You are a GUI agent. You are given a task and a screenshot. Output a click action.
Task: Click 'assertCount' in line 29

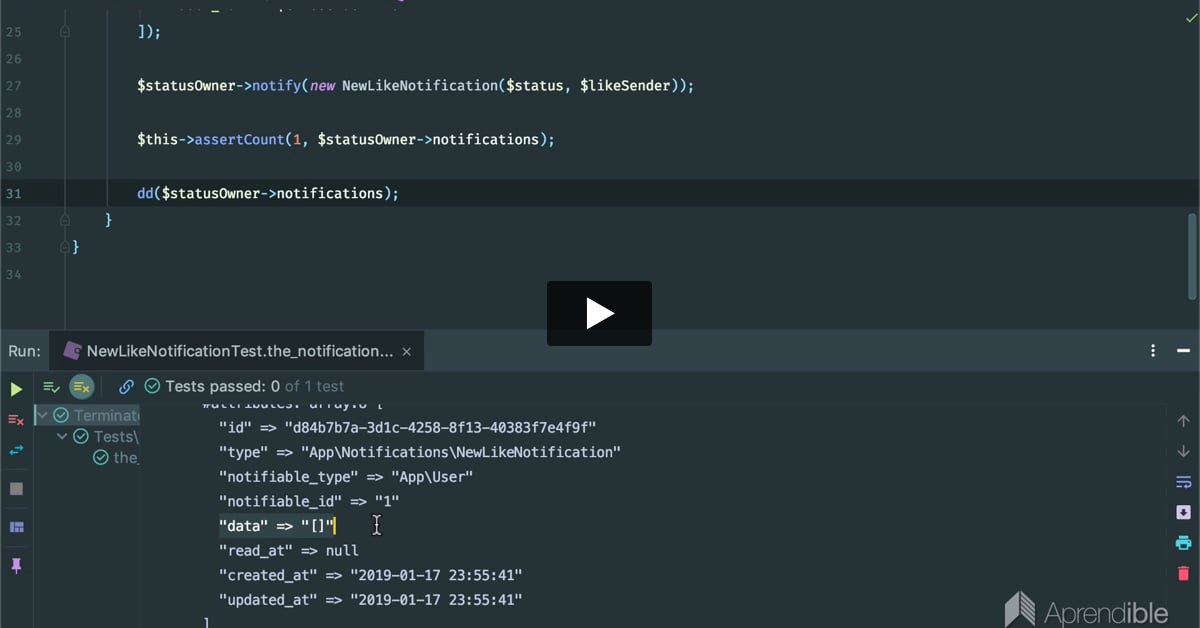pos(239,140)
